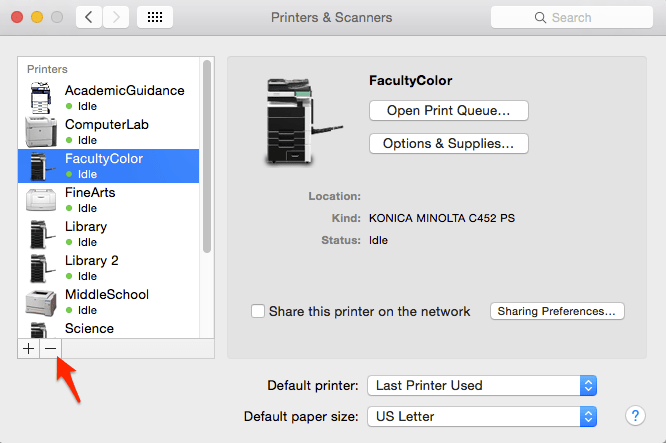Click the plus button to add printer

[28, 348]
